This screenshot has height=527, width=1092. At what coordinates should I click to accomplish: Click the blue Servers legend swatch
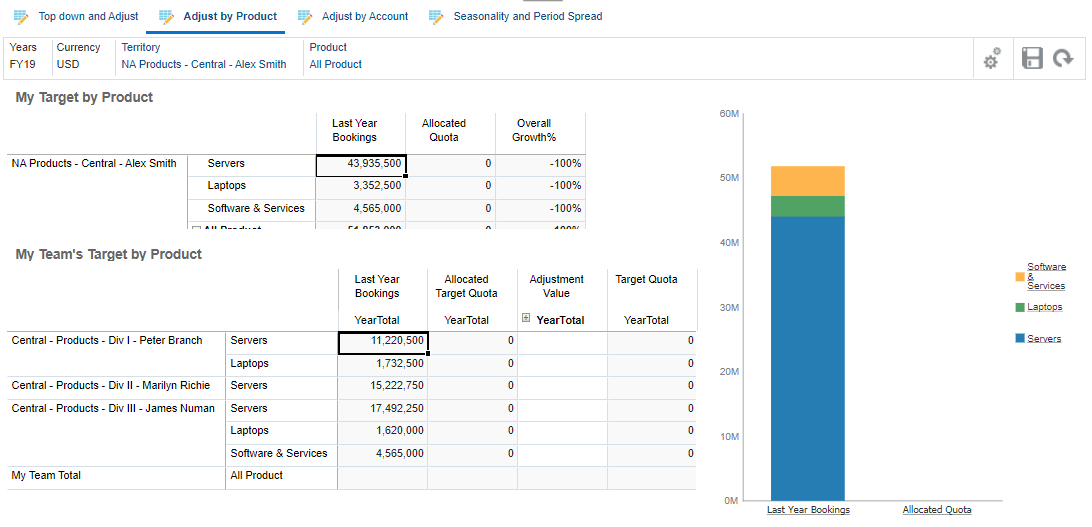[1020, 339]
